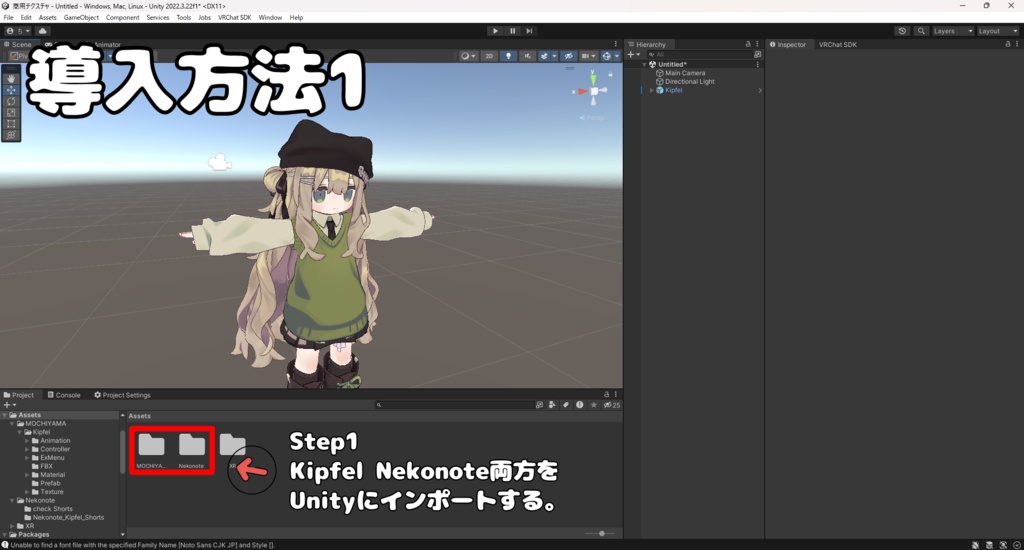1024x550 pixels.
Task: Click the favorites star icon
Action: [x=594, y=405]
